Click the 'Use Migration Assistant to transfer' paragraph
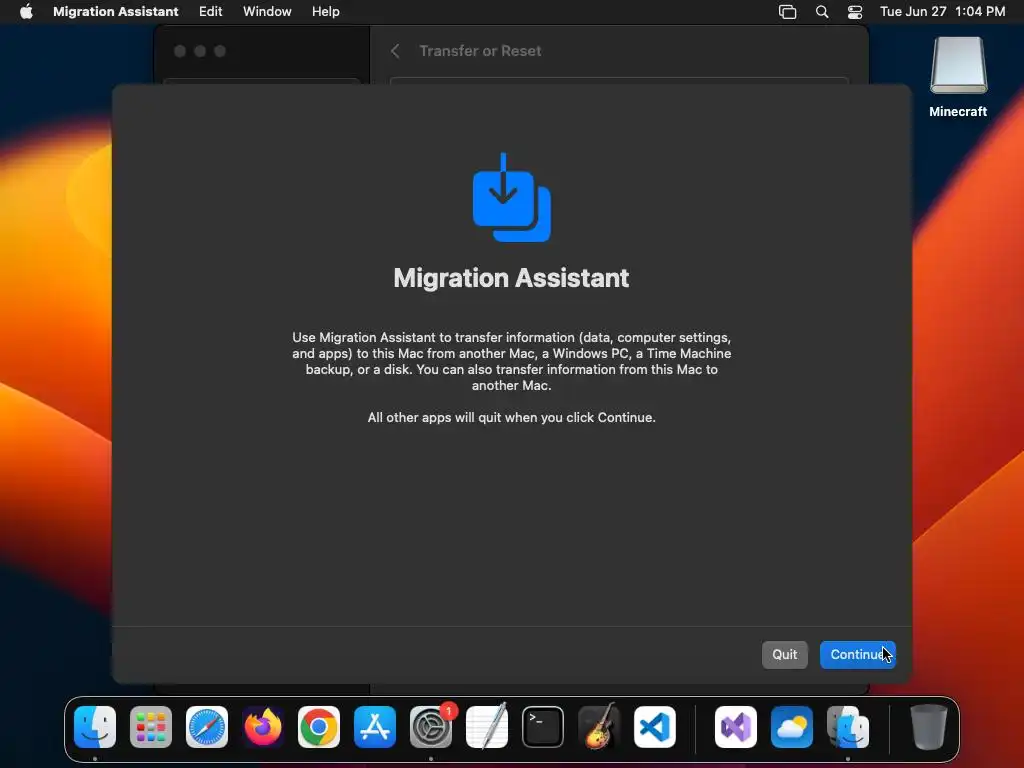Image resolution: width=1024 pixels, height=768 pixels. pyautogui.click(x=511, y=361)
